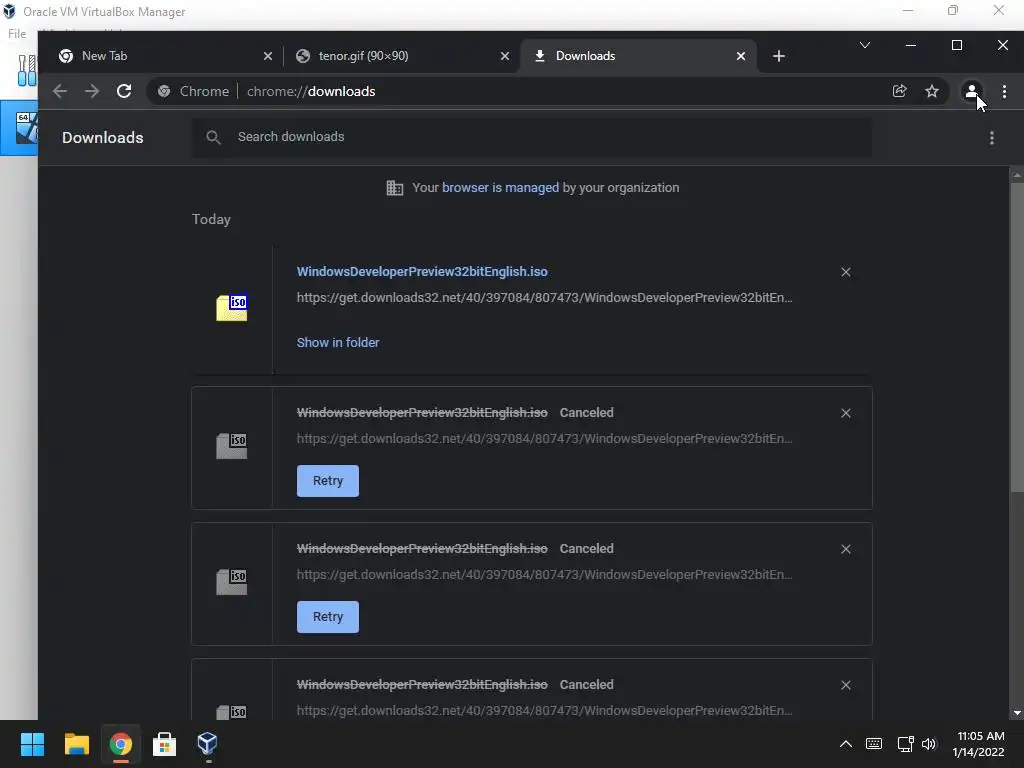Close the tenor.gif tab
The height and width of the screenshot is (768, 1024).
click(x=505, y=56)
